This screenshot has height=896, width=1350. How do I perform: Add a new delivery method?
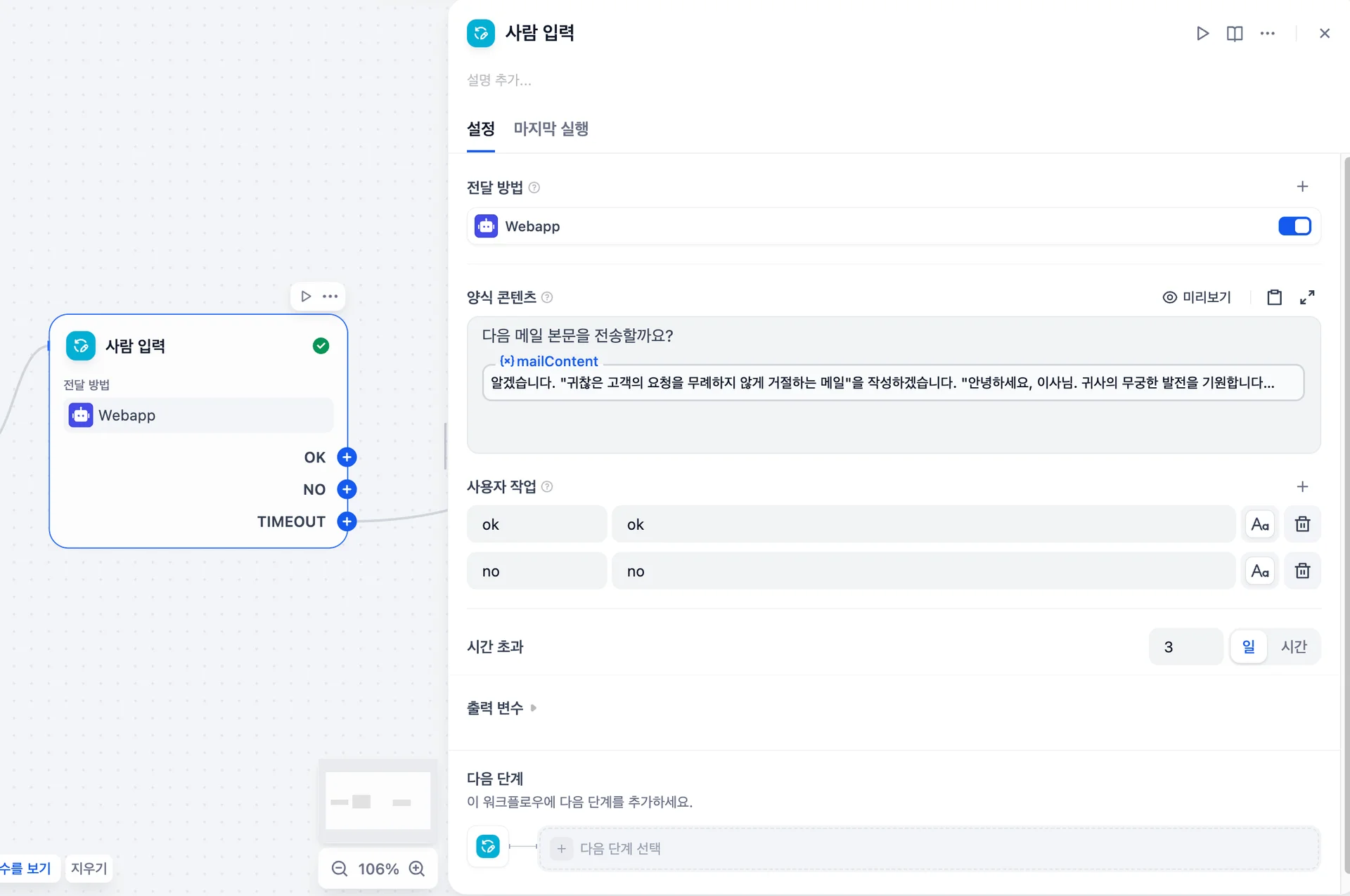(x=1302, y=186)
